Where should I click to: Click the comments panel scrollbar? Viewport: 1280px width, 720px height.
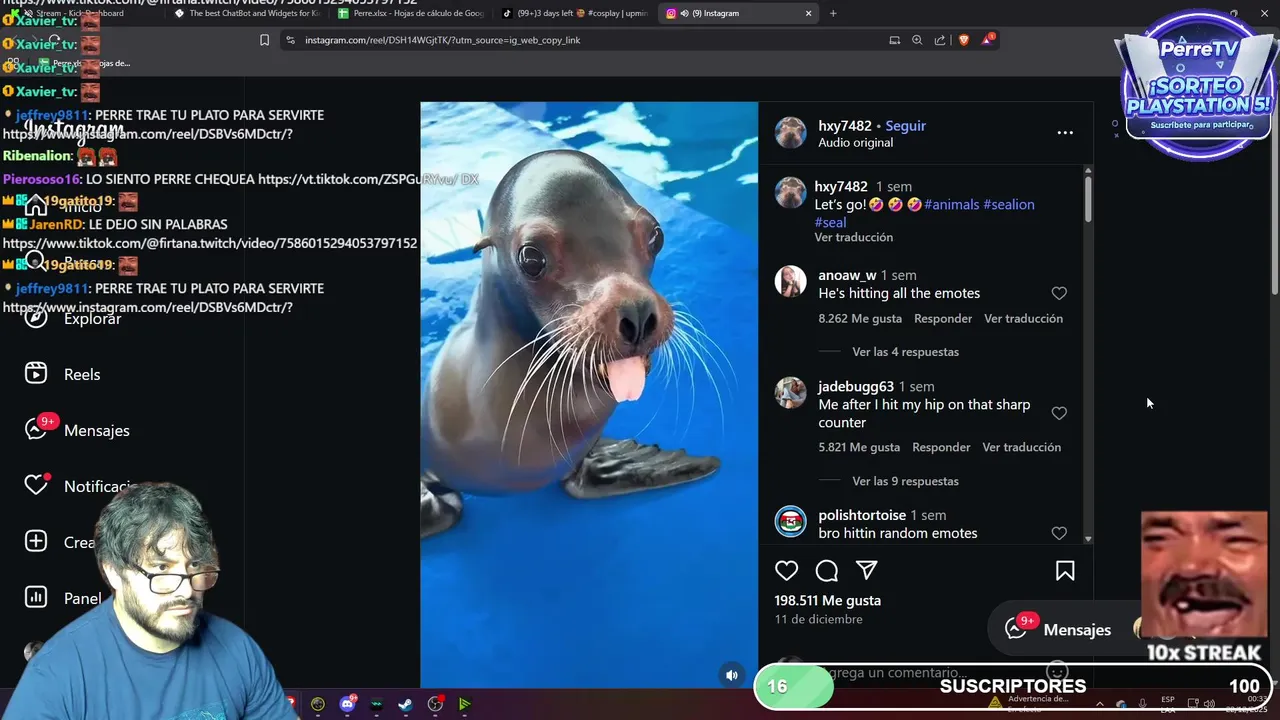coord(1088,198)
